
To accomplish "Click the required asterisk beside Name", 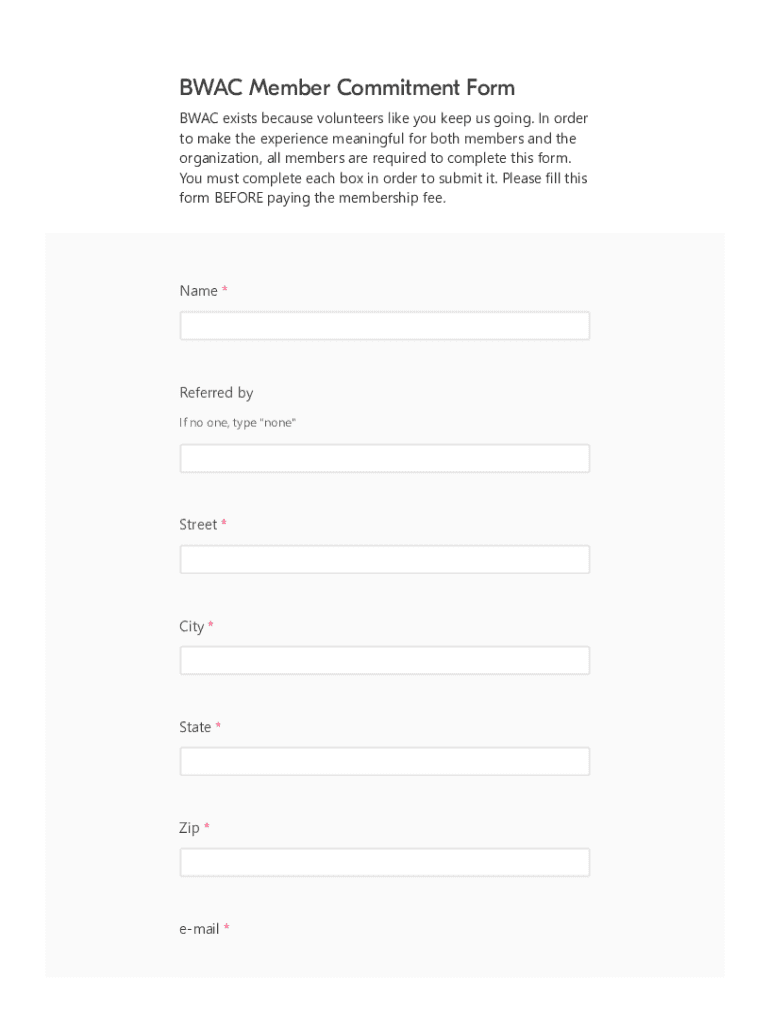I will coord(225,291).
